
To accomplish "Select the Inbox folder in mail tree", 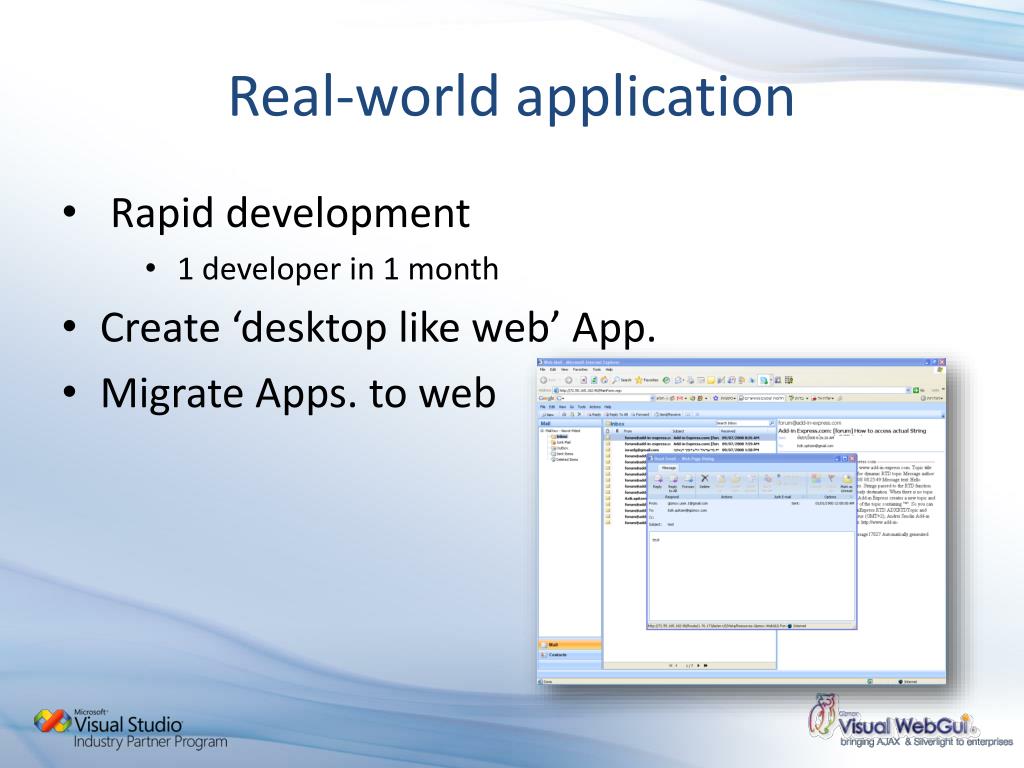I will coord(560,436).
